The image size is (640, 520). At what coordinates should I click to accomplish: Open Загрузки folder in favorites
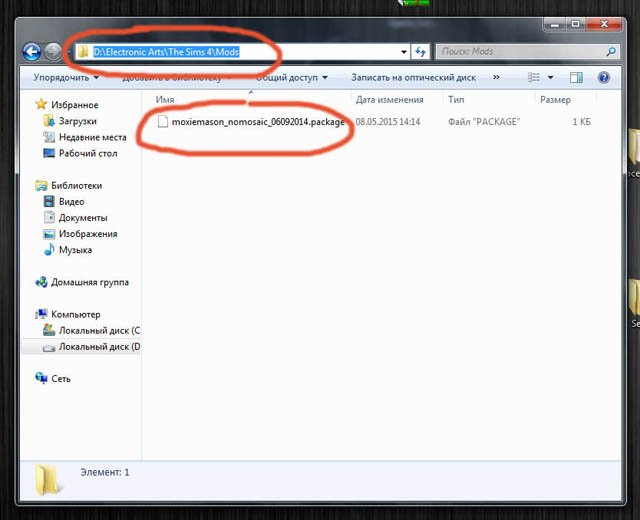coord(77,121)
